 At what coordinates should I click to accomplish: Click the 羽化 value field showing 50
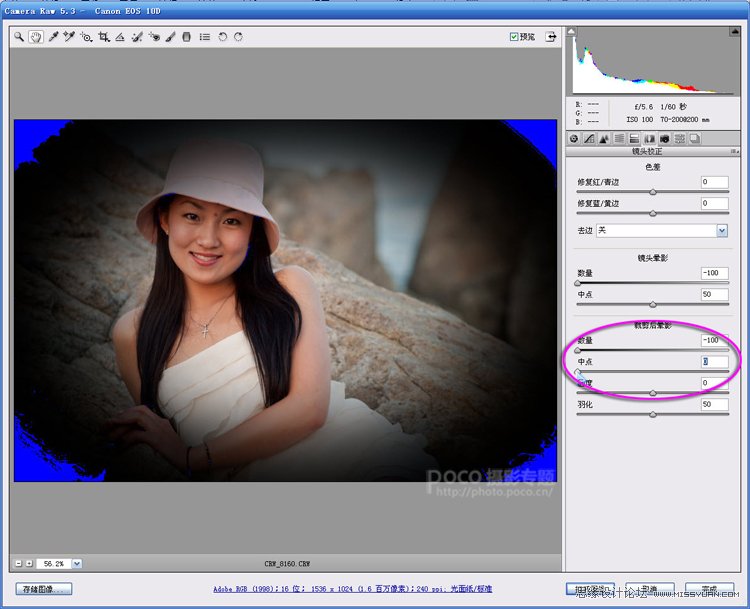click(x=715, y=404)
